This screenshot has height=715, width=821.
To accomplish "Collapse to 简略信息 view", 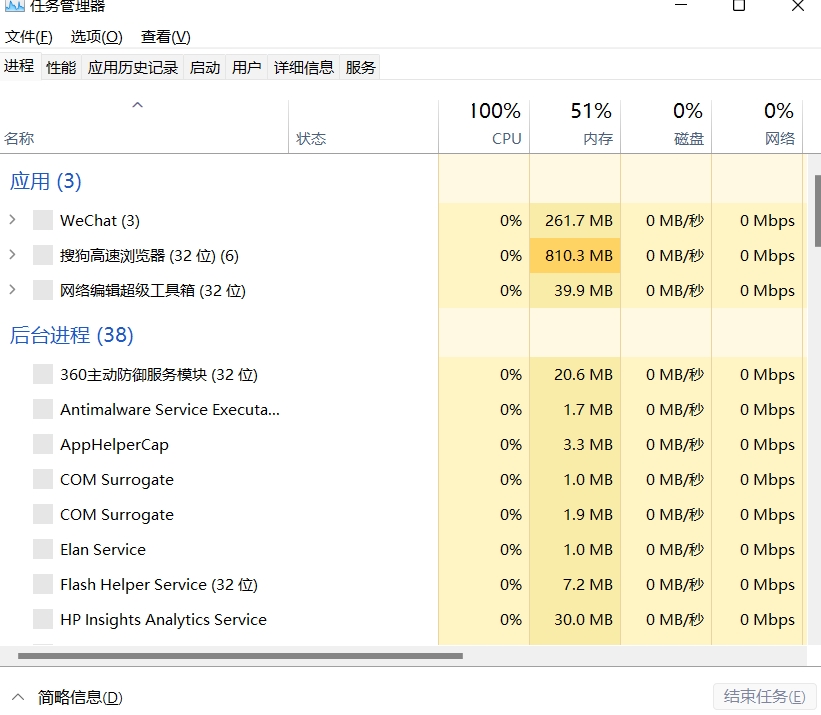I will point(68,697).
